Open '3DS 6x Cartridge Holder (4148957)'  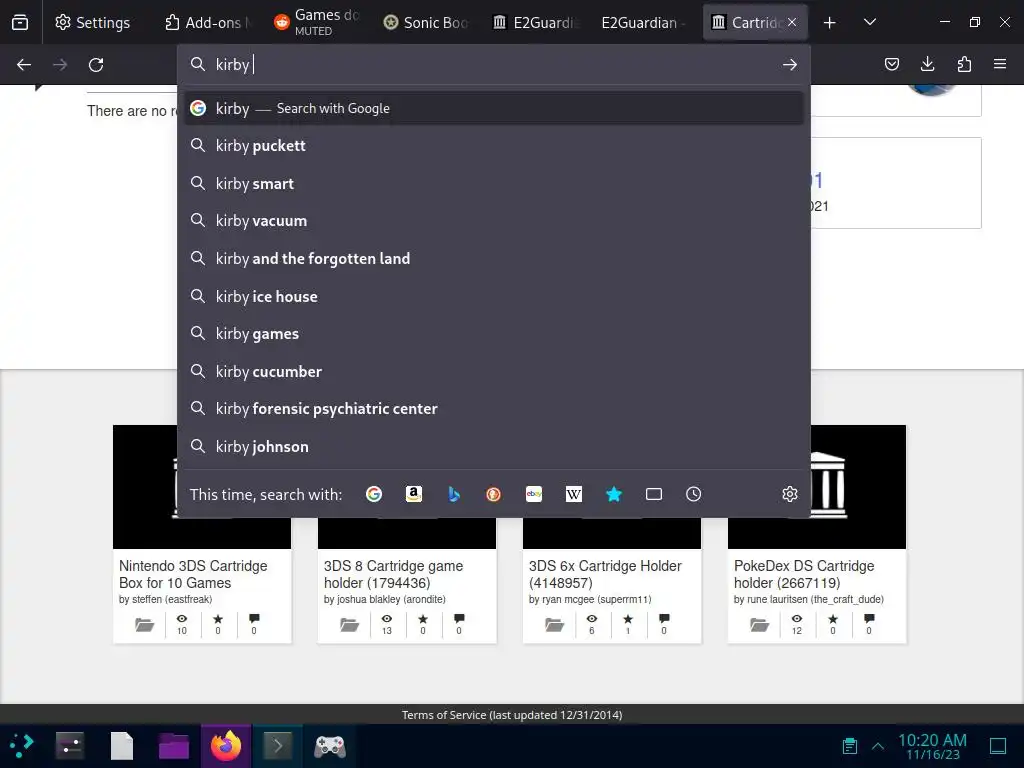pos(605,574)
